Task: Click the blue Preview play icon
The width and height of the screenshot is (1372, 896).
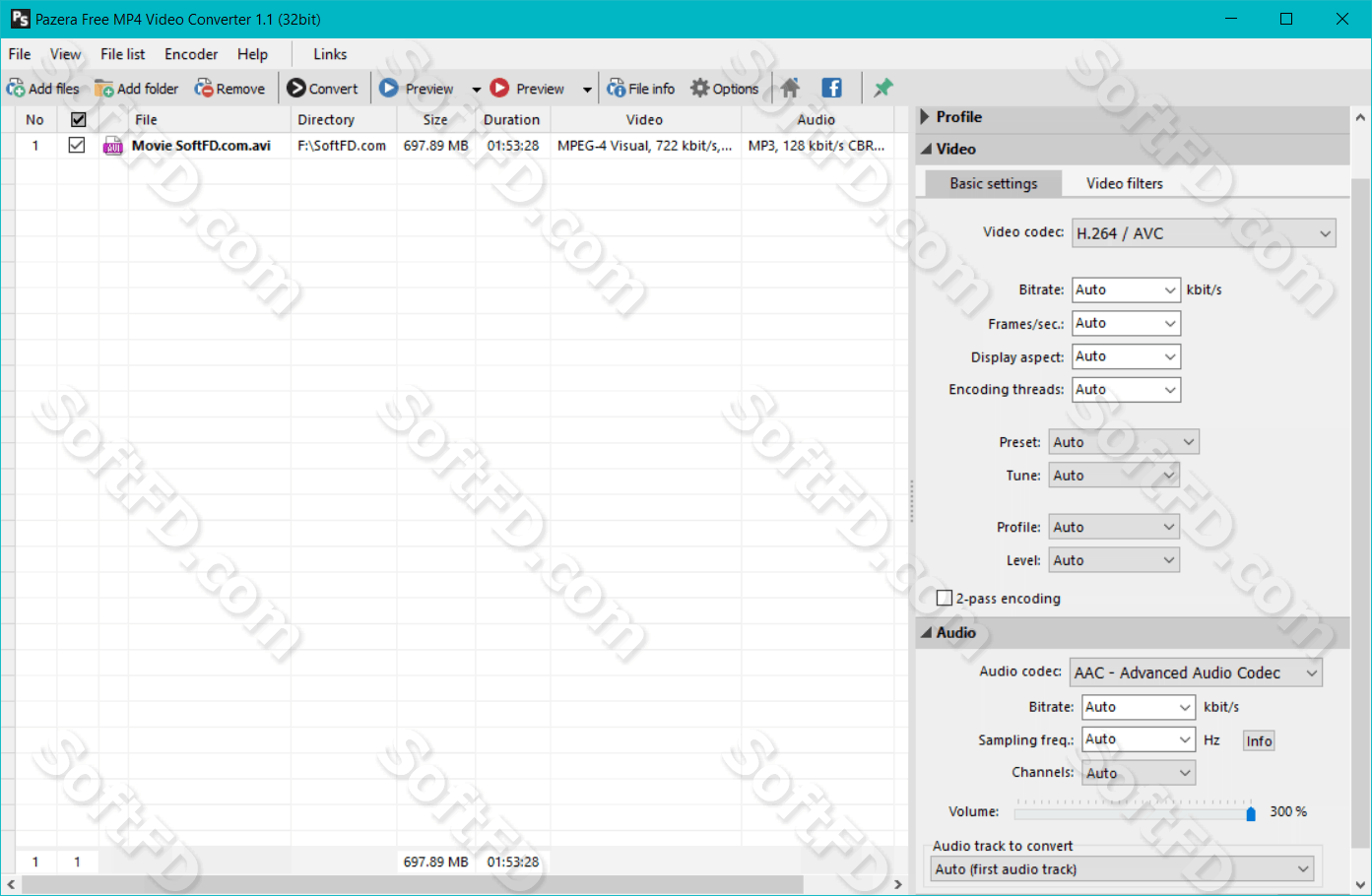Action: [x=389, y=88]
